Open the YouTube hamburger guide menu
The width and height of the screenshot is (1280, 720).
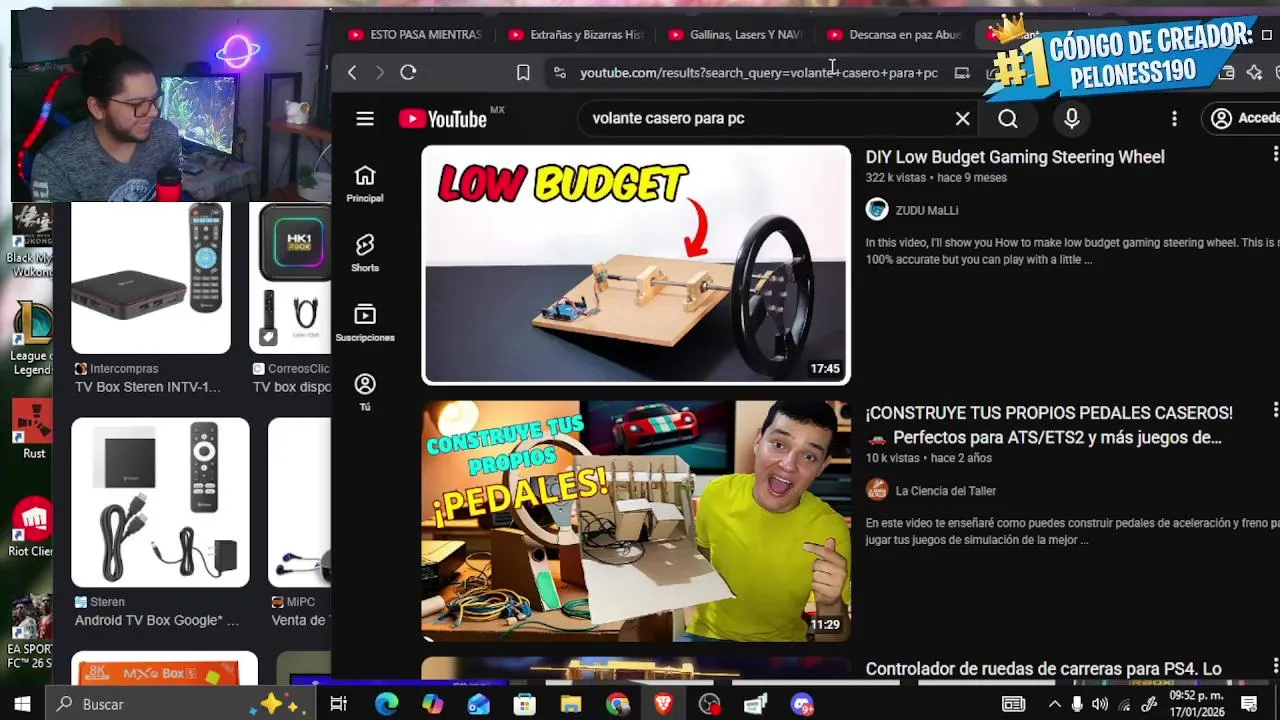tap(365, 119)
